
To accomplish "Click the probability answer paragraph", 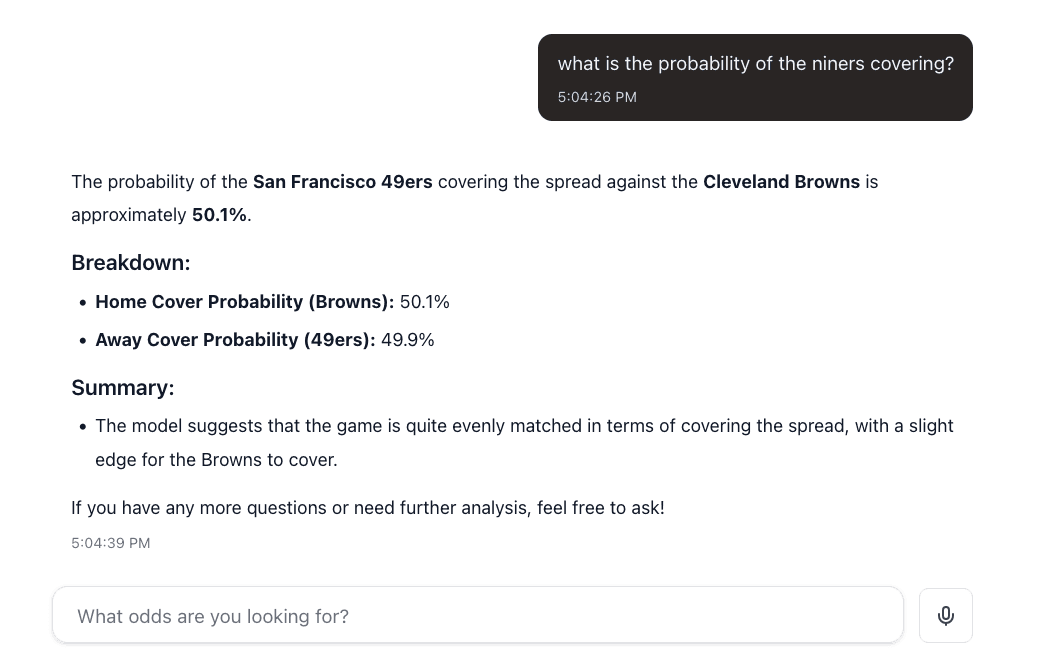I will pyautogui.click(x=474, y=197).
